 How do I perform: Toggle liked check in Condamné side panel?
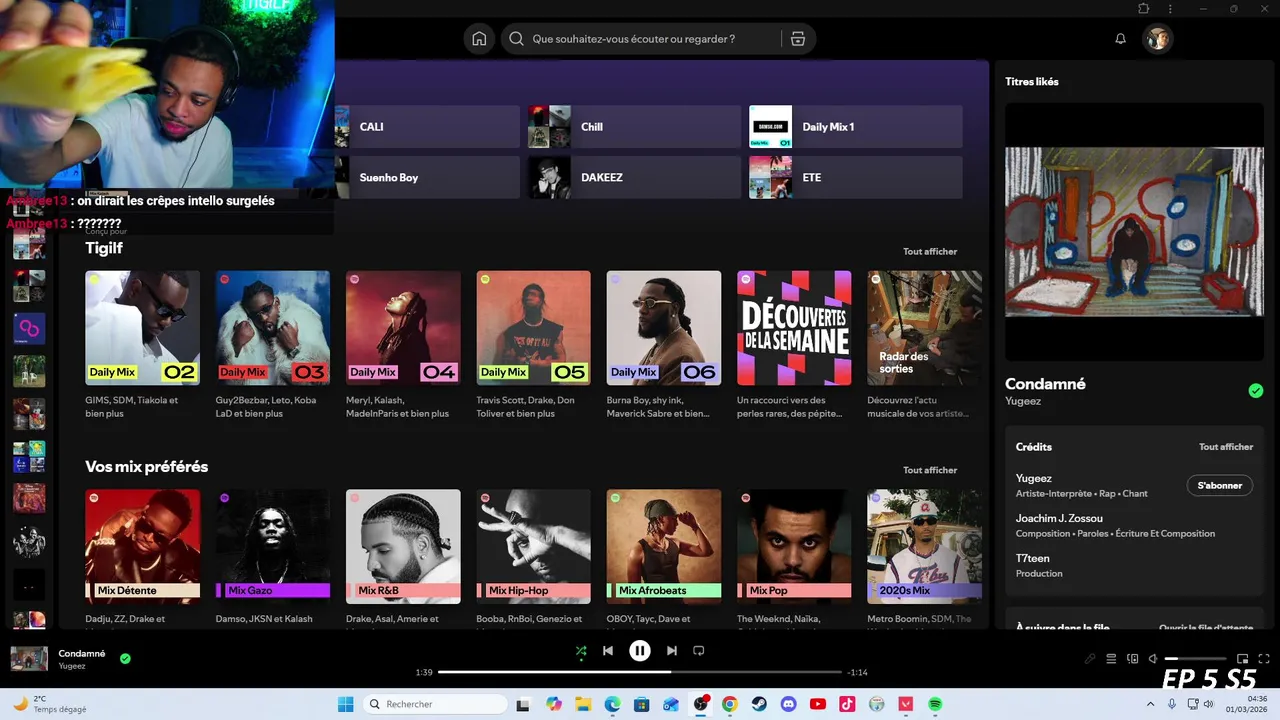pos(1256,390)
